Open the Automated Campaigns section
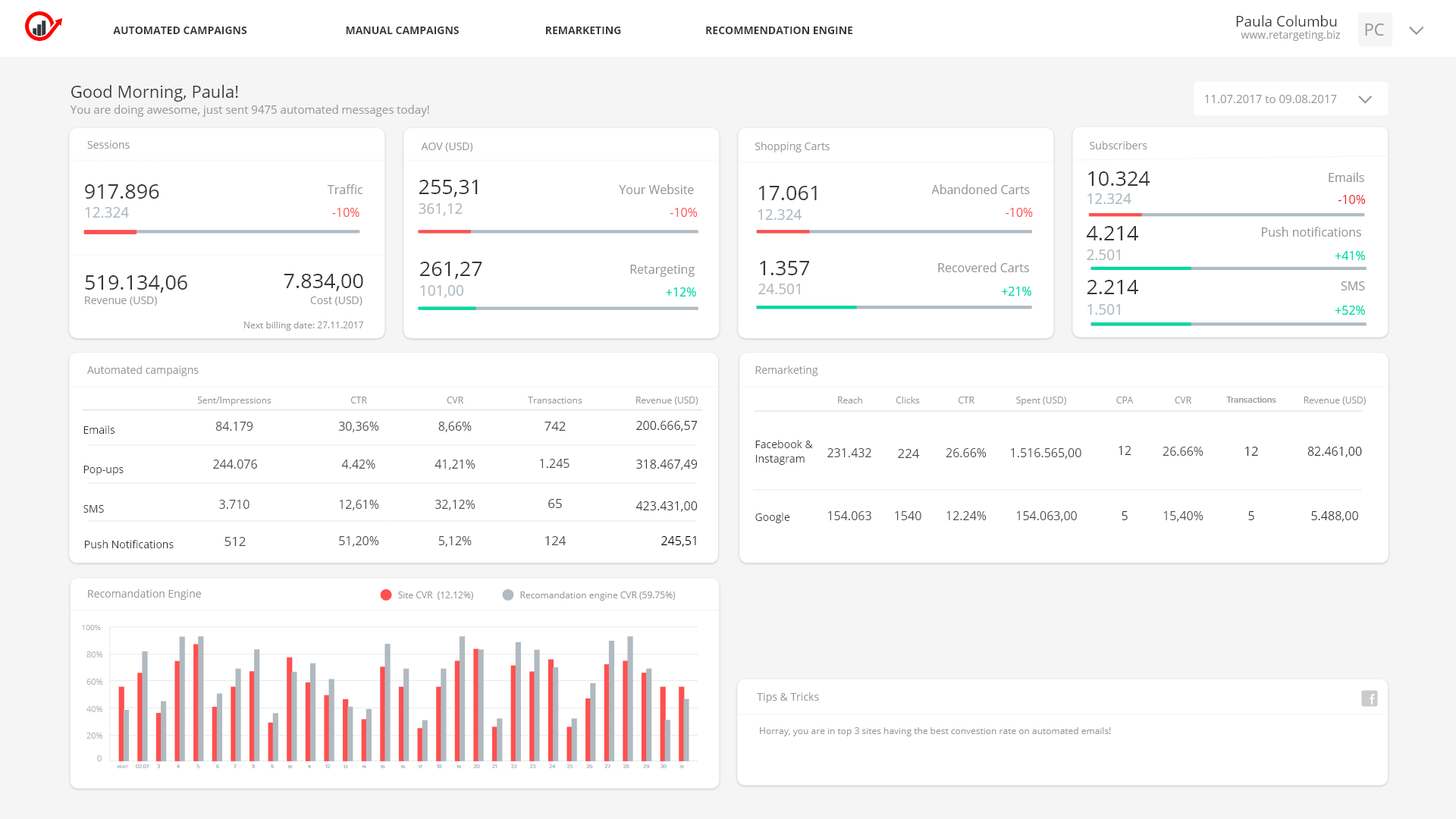The width and height of the screenshot is (1456, 819). click(180, 30)
